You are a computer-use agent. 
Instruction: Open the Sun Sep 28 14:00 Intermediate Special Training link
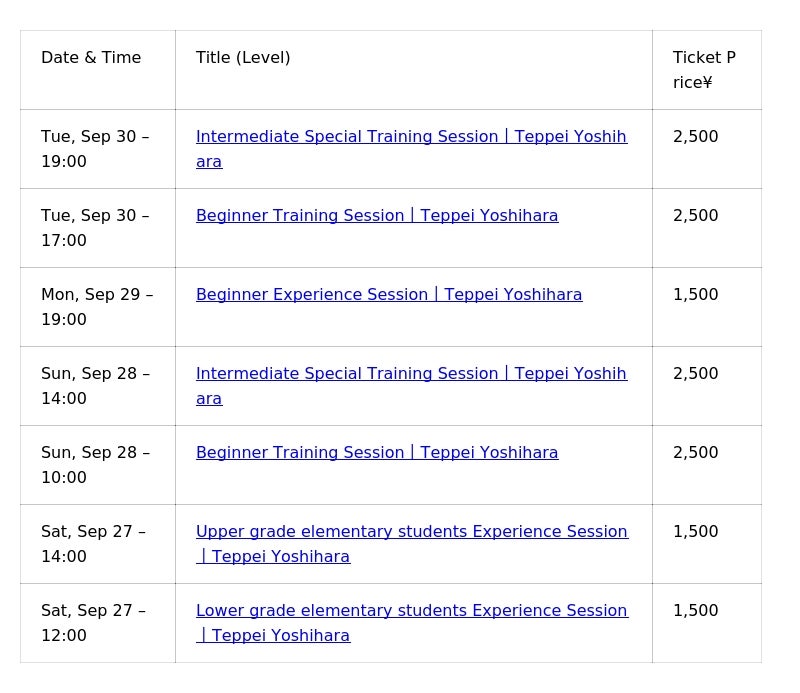[x=411, y=374]
